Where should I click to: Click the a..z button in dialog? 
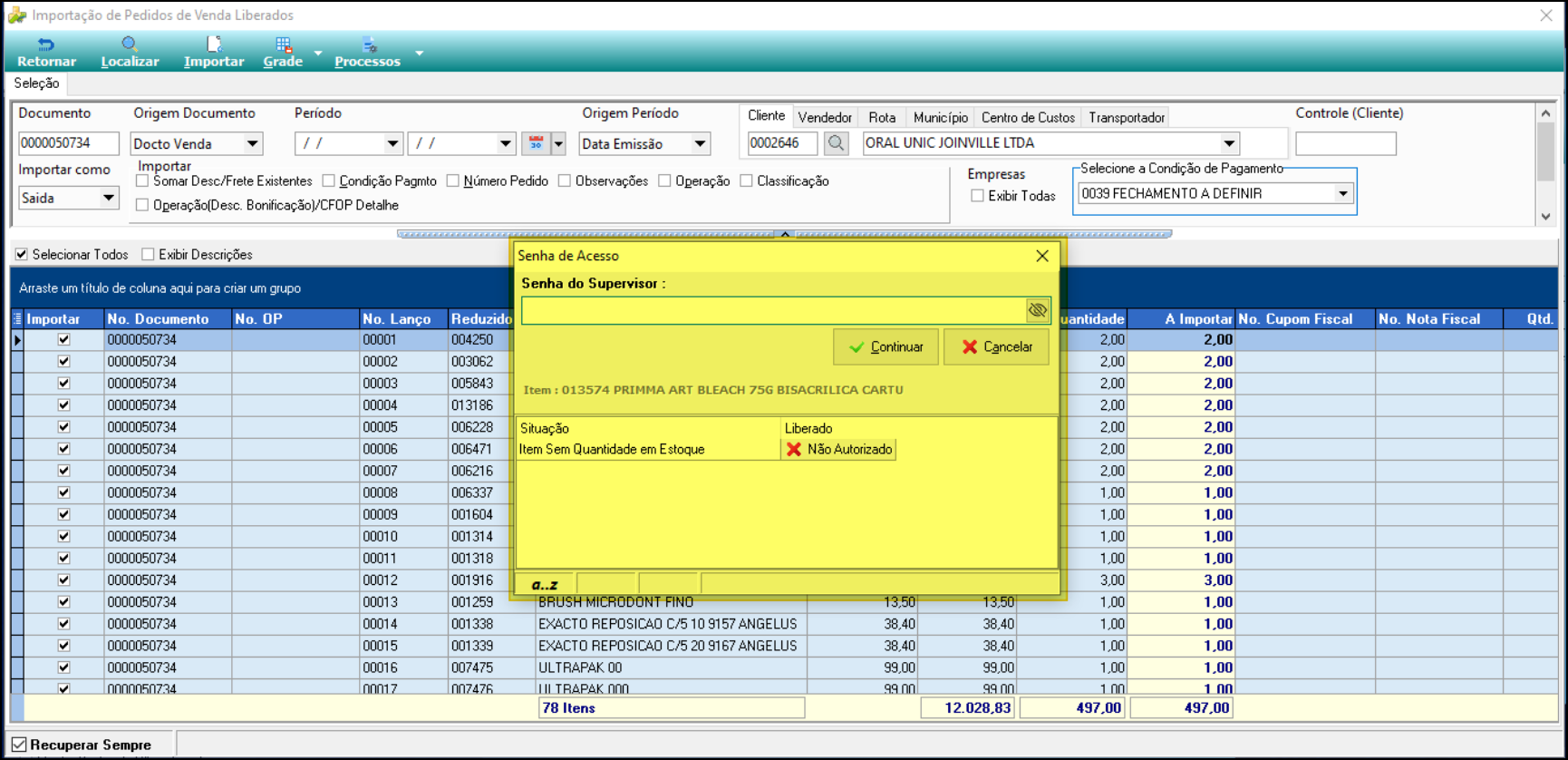(545, 585)
